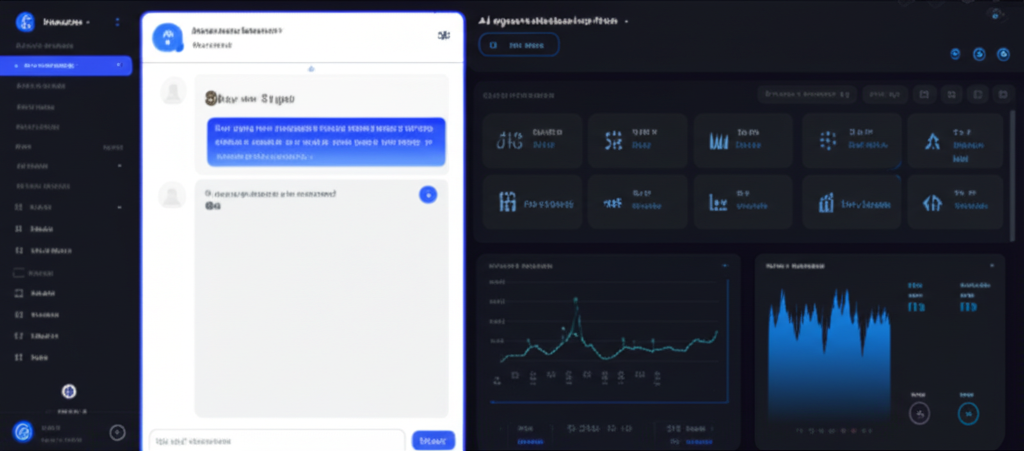Open the top-row card with the upward arrow icon
This screenshot has height=451, width=1024.
pos(955,140)
